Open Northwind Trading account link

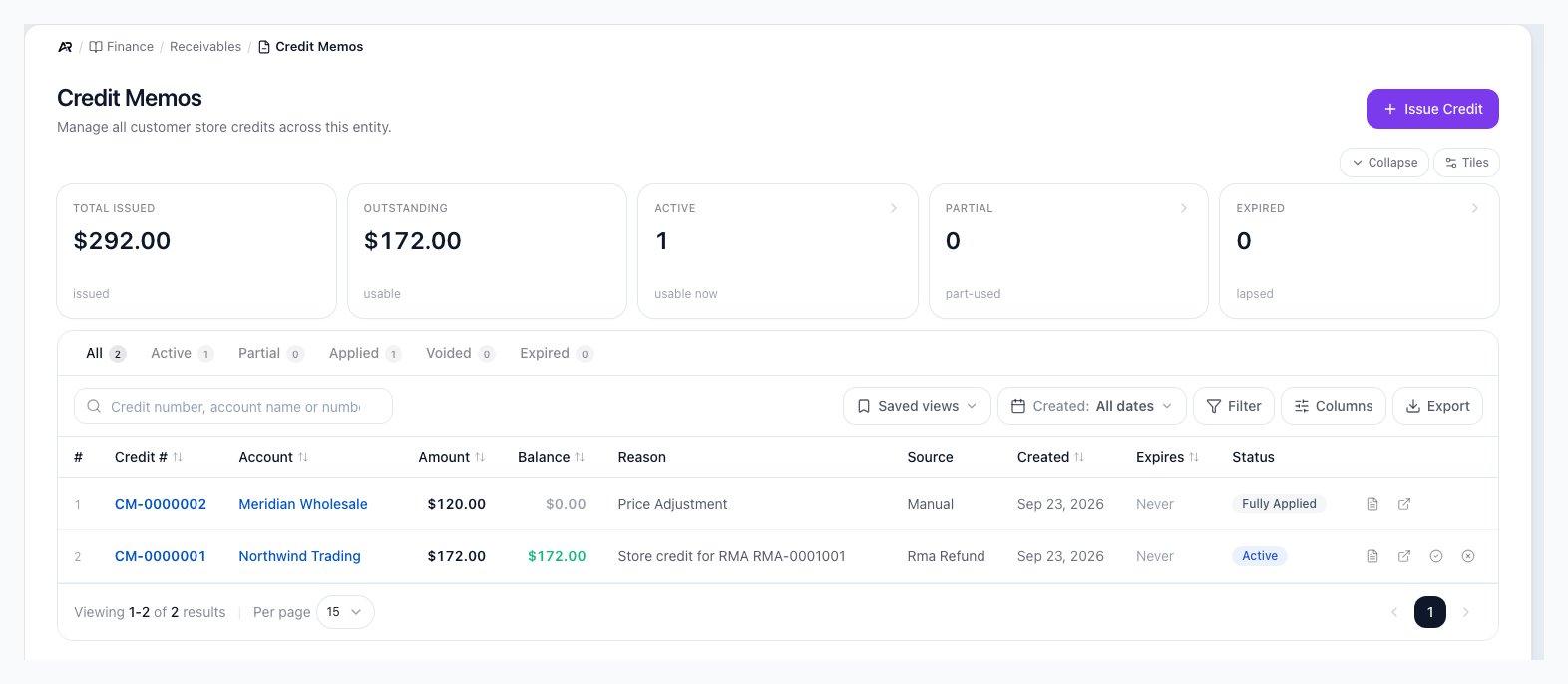pos(299,556)
